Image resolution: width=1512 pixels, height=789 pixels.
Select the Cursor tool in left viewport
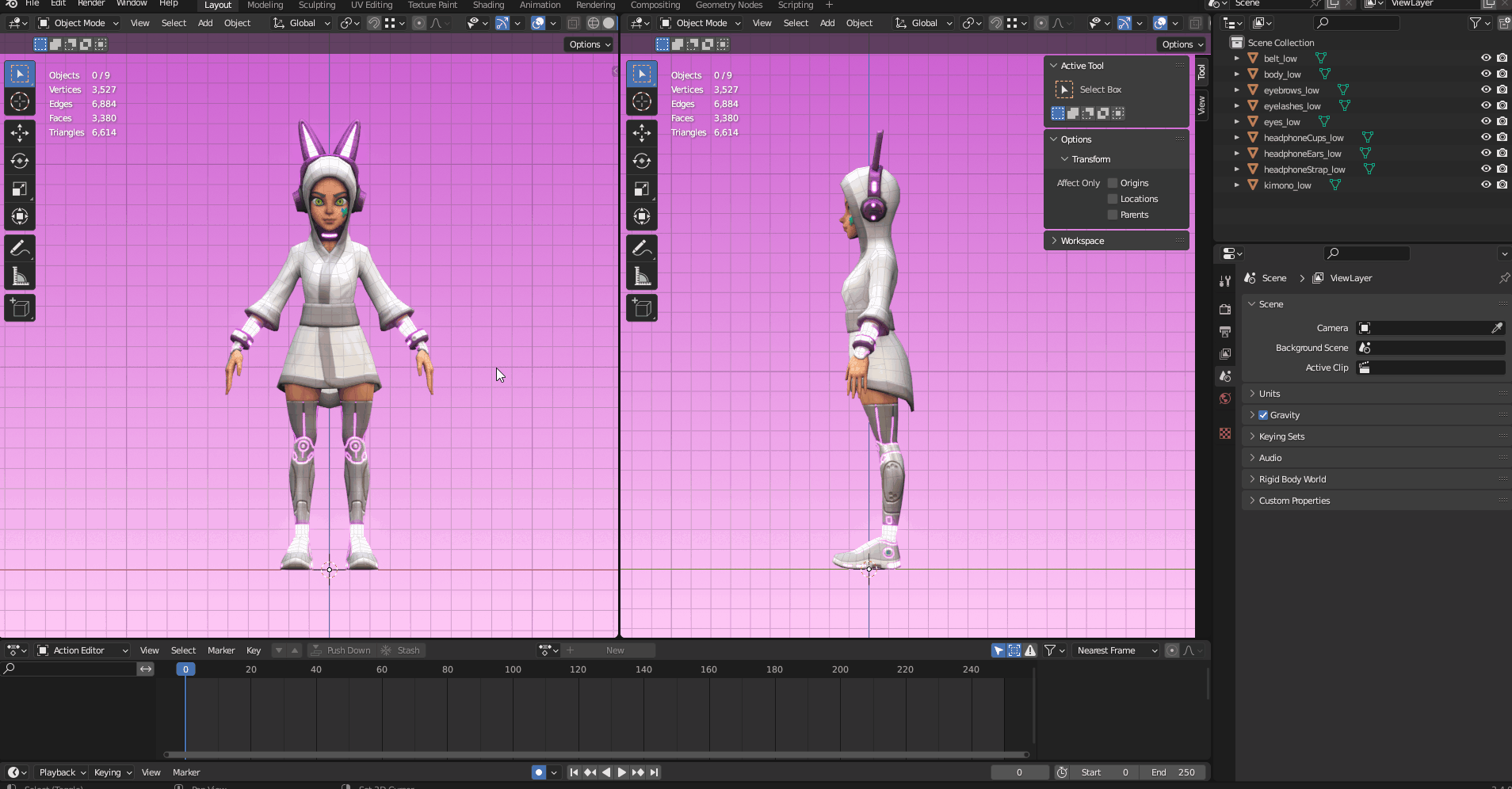pos(20,101)
